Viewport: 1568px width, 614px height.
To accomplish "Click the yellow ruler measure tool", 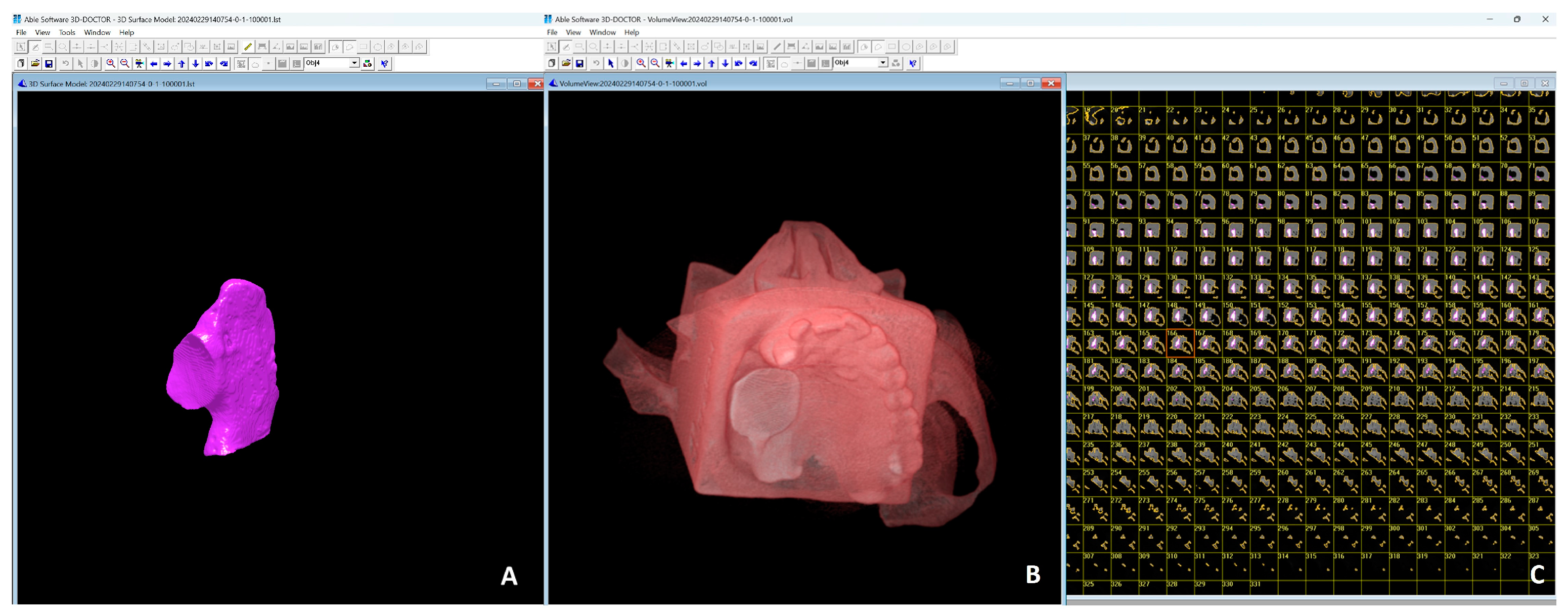I will pos(248,47).
